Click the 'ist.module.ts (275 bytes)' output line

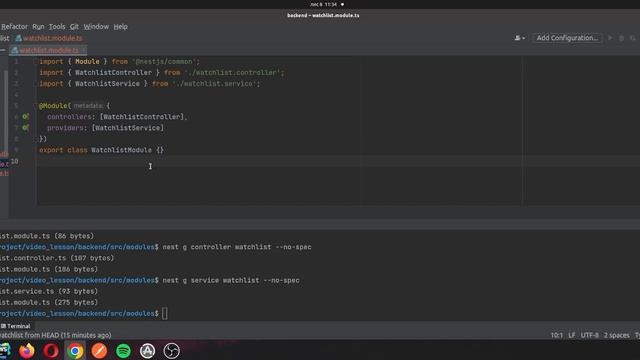(x=49, y=302)
